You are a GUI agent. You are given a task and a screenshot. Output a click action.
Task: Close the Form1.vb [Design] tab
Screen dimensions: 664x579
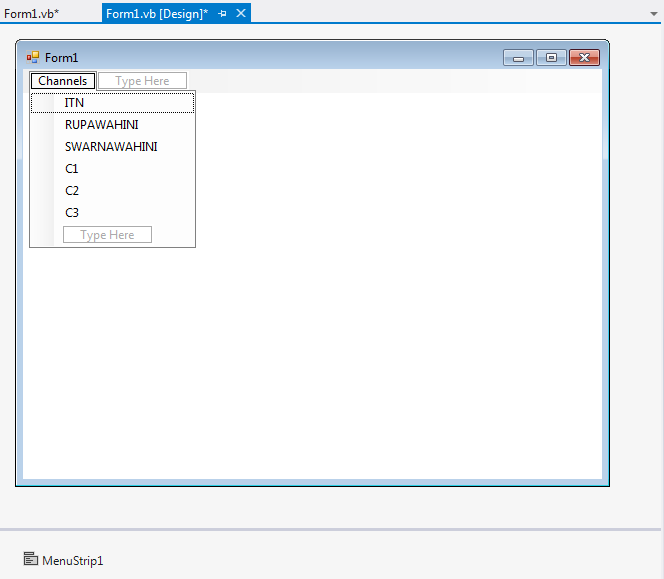pos(241,13)
